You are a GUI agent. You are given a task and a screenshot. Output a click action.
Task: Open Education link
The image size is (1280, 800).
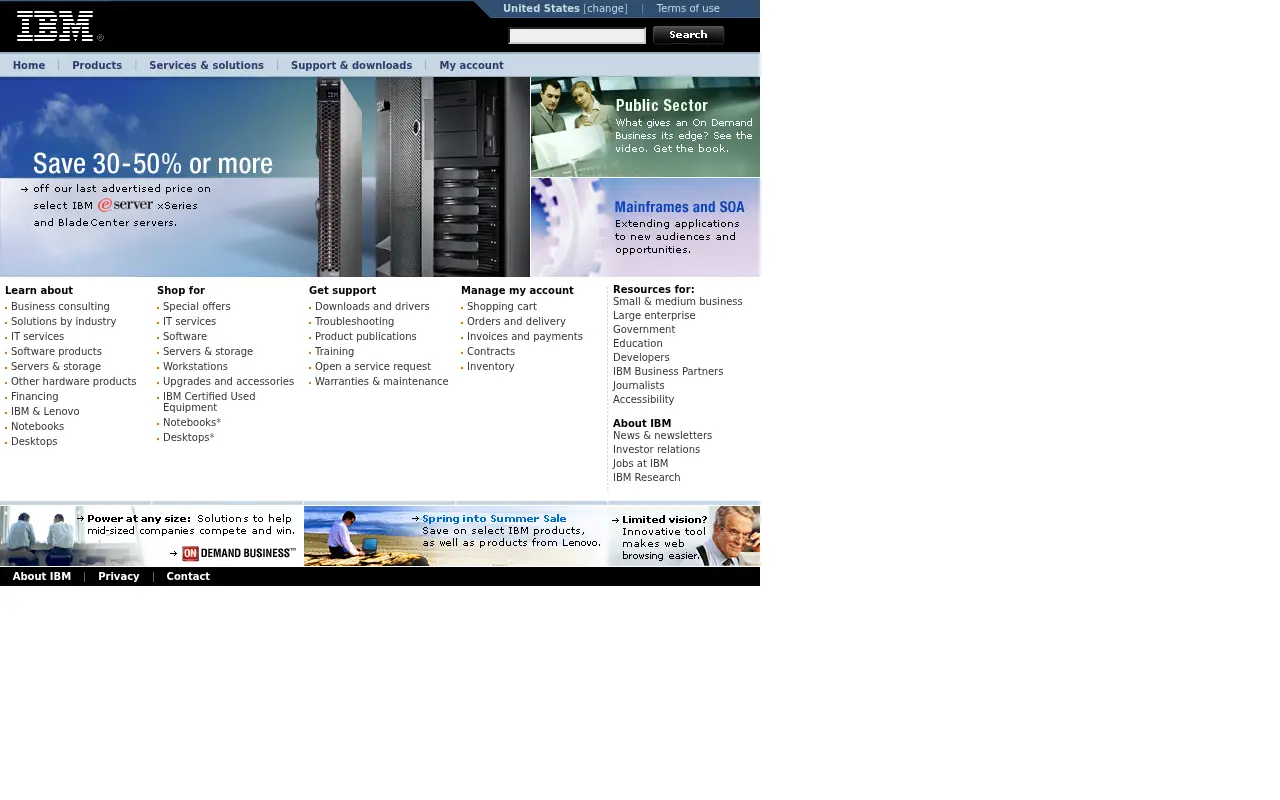point(638,344)
